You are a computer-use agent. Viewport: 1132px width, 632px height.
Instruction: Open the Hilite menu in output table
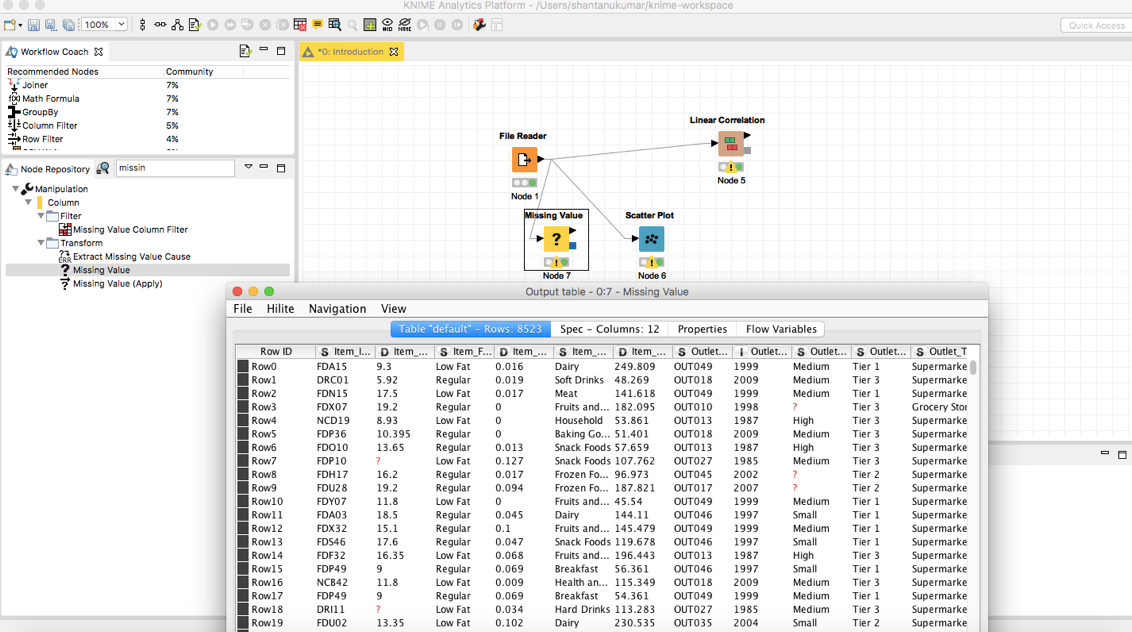tap(280, 309)
